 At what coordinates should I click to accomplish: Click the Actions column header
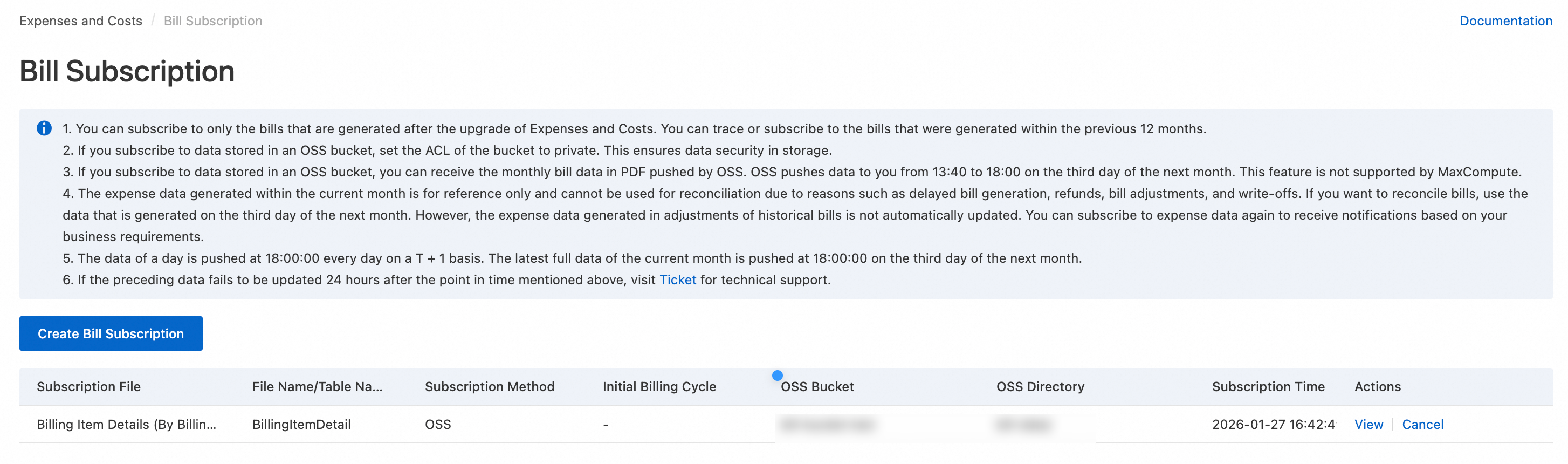pos(1377,387)
